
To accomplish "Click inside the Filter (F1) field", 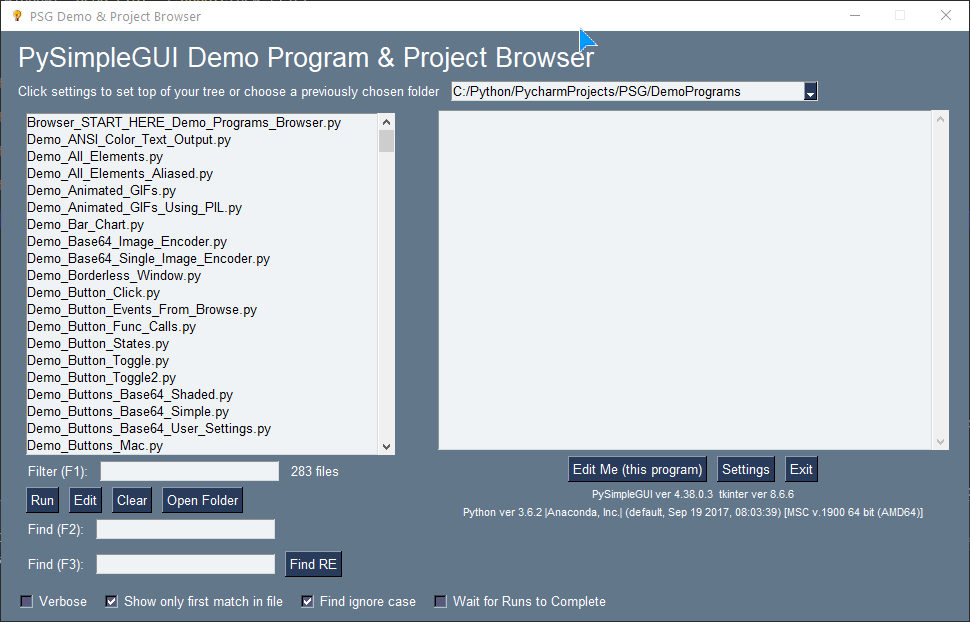I will (x=189, y=470).
